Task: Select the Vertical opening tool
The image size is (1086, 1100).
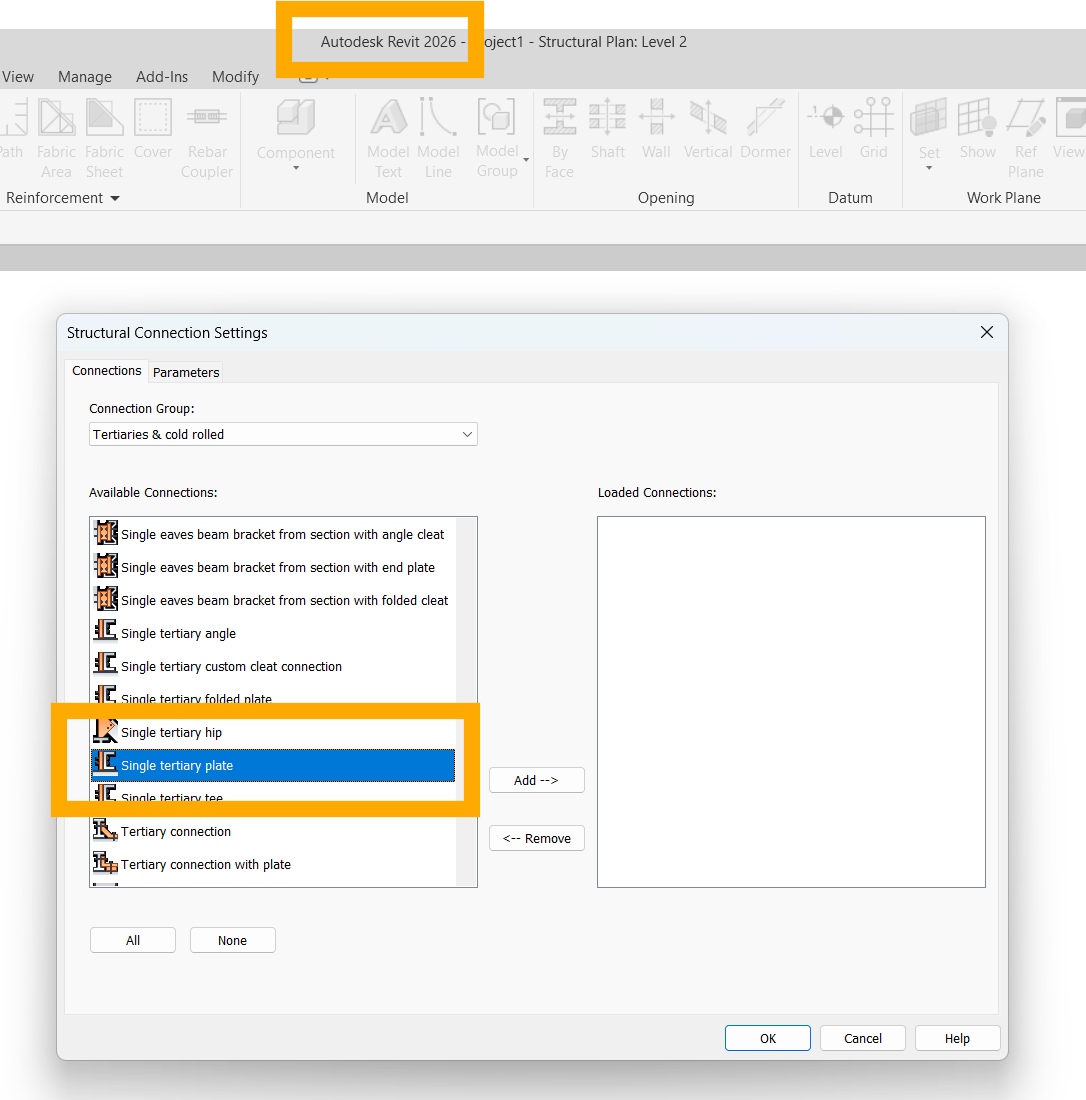Action: pyautogui.click(x=708, y=130)
